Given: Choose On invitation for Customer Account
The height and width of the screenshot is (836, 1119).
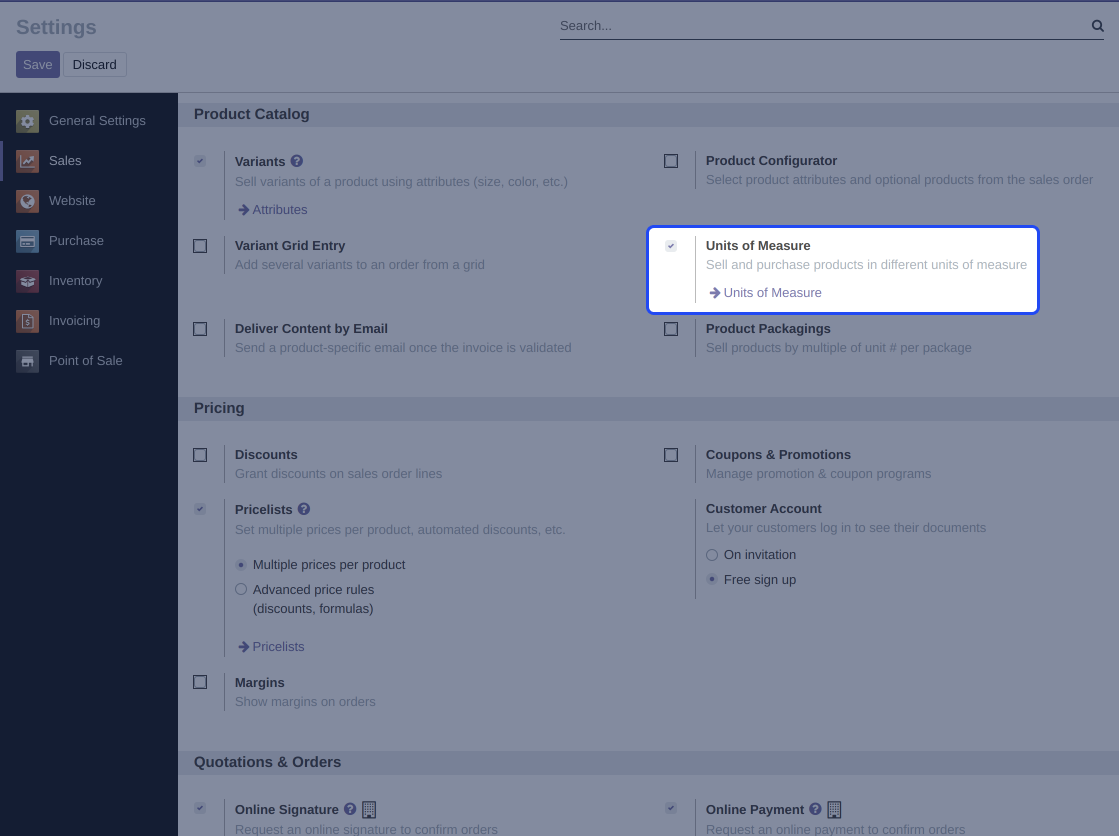Looking at the screenshot, I should click(712, 555).
